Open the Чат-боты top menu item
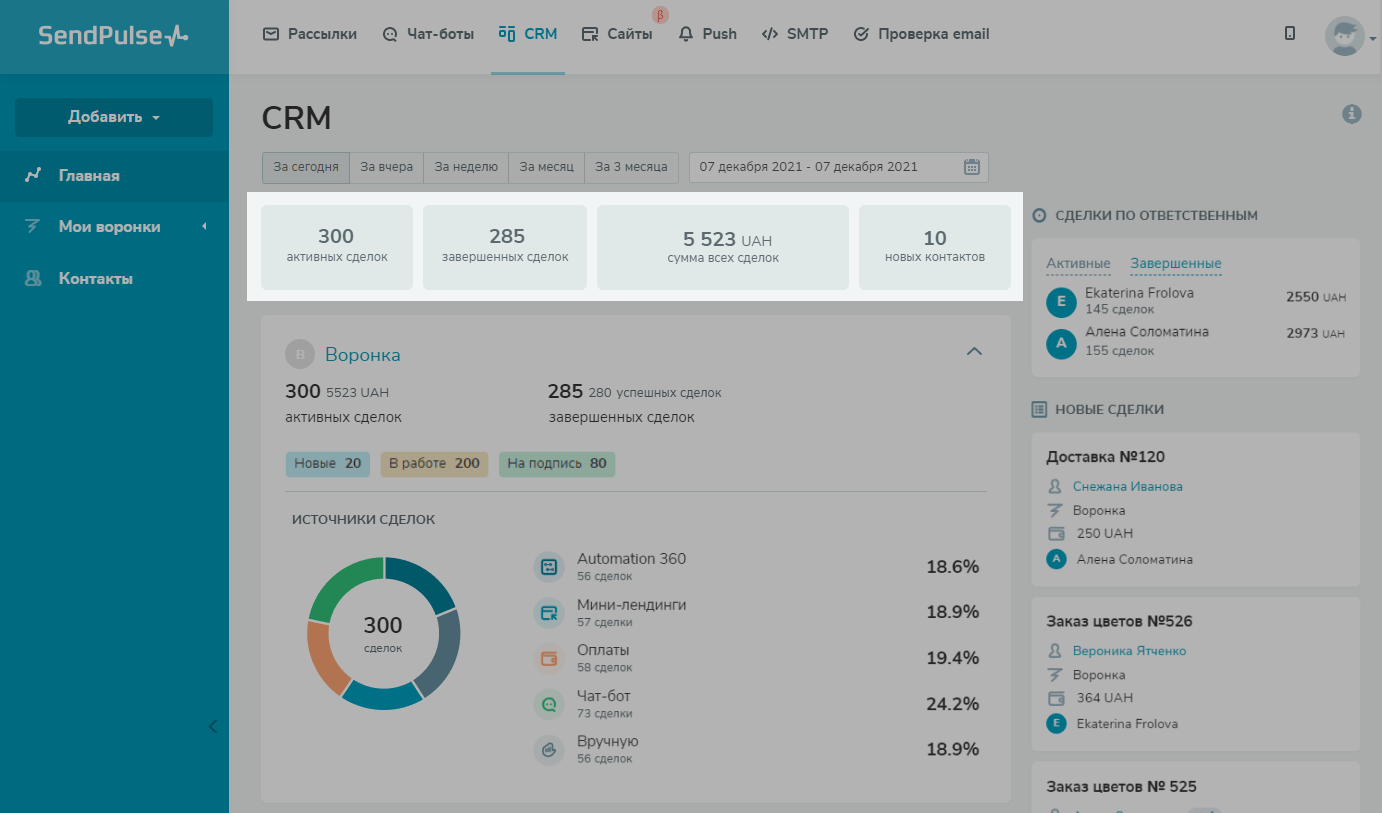This screenshot has height=813, width=1382. click(x=428, y=34)
